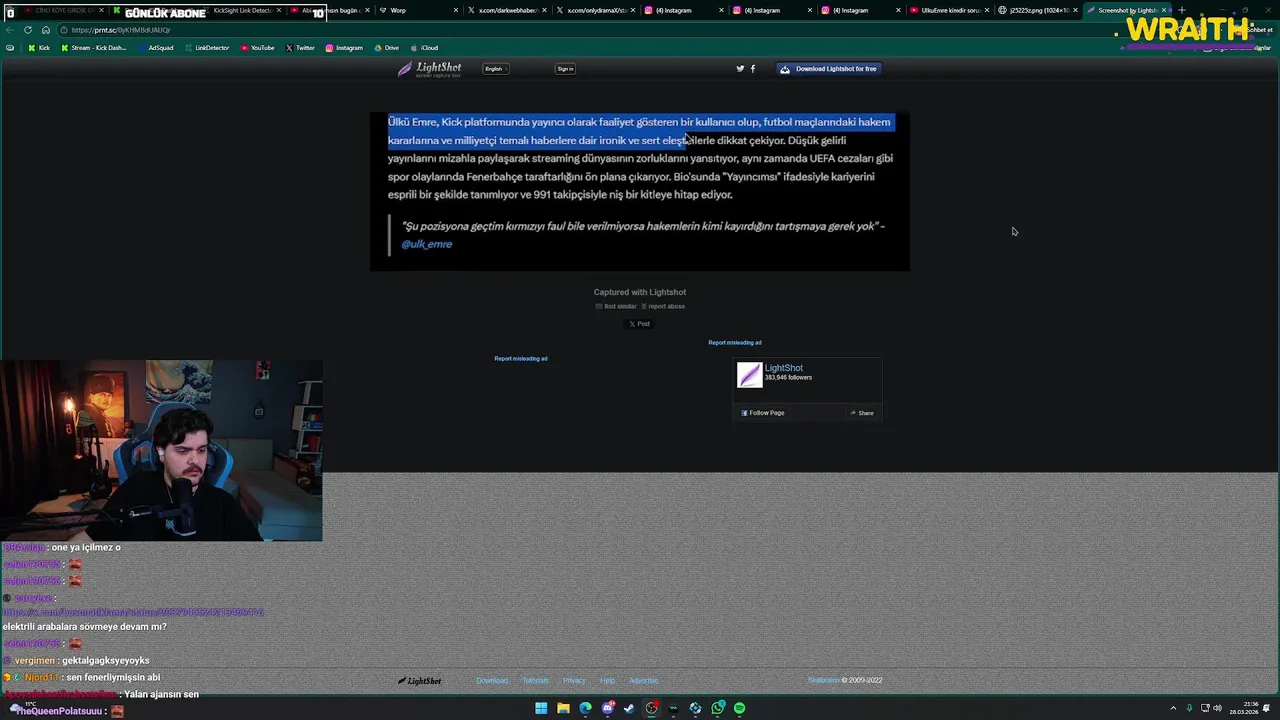Open WhatsApp from the taskbar
The width and height of the screenshot is (1280, 720).
pyautogui.click(x=717, y=708)
